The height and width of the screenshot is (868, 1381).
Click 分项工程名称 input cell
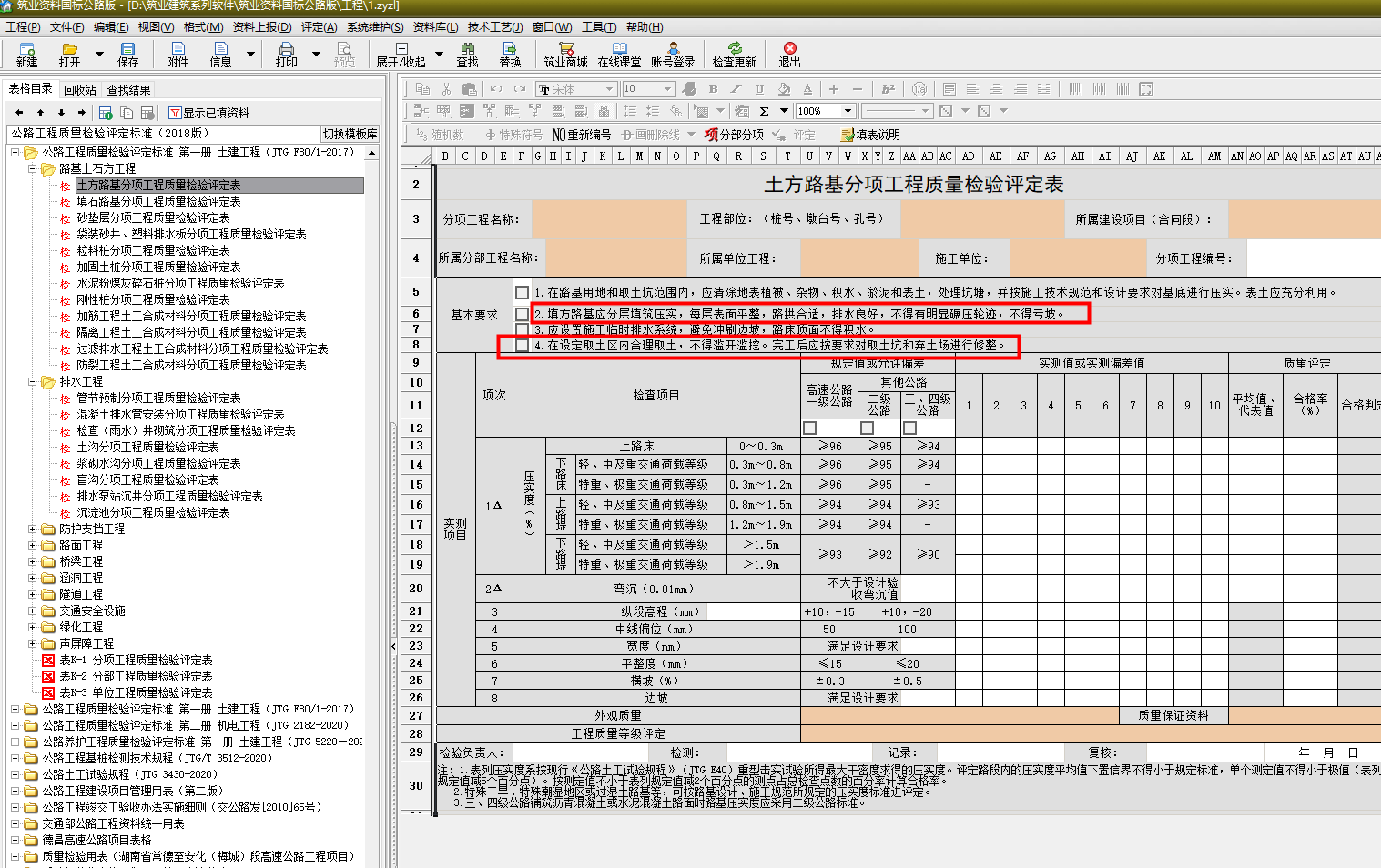click(609, 218)
